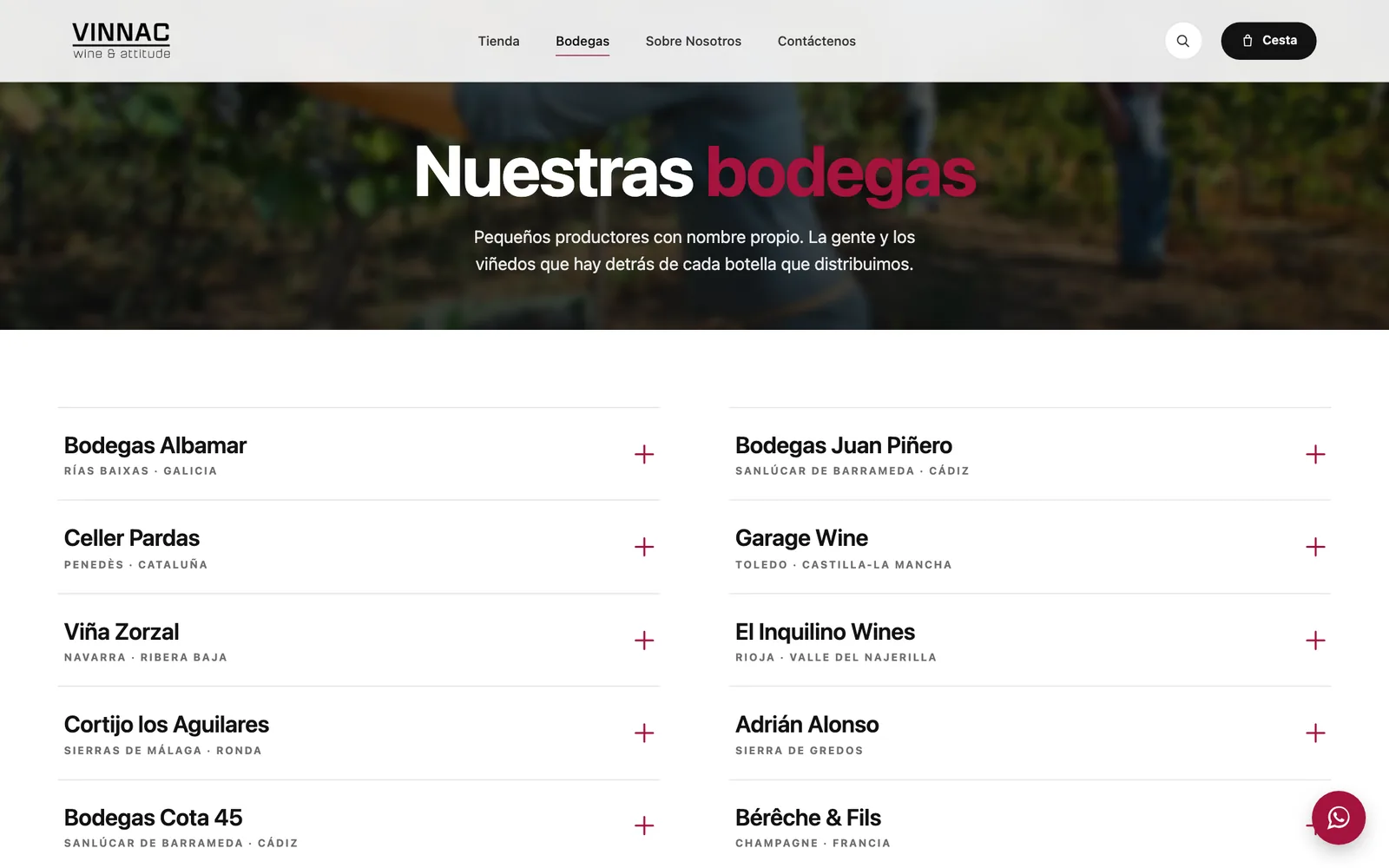Expand Garage Wine with plus icon
The width and height of the screenshot is (1389, 868).
1315,547
